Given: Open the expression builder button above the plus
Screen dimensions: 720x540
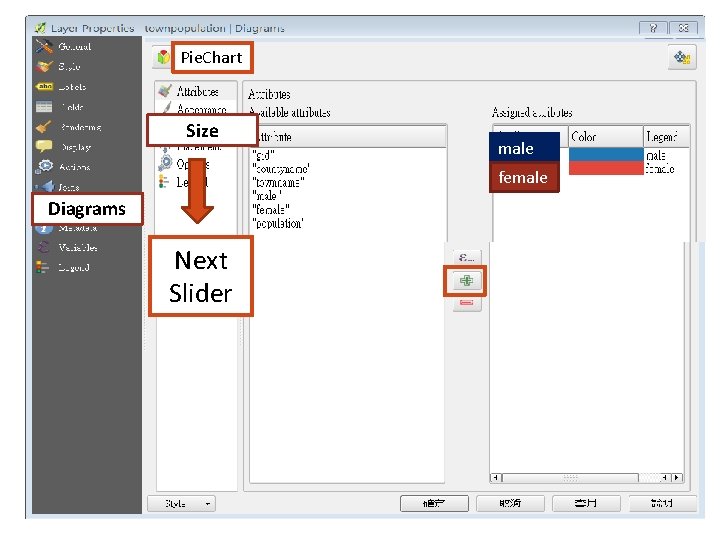Looking at the screenshot, I should click(x=467, y=257).
